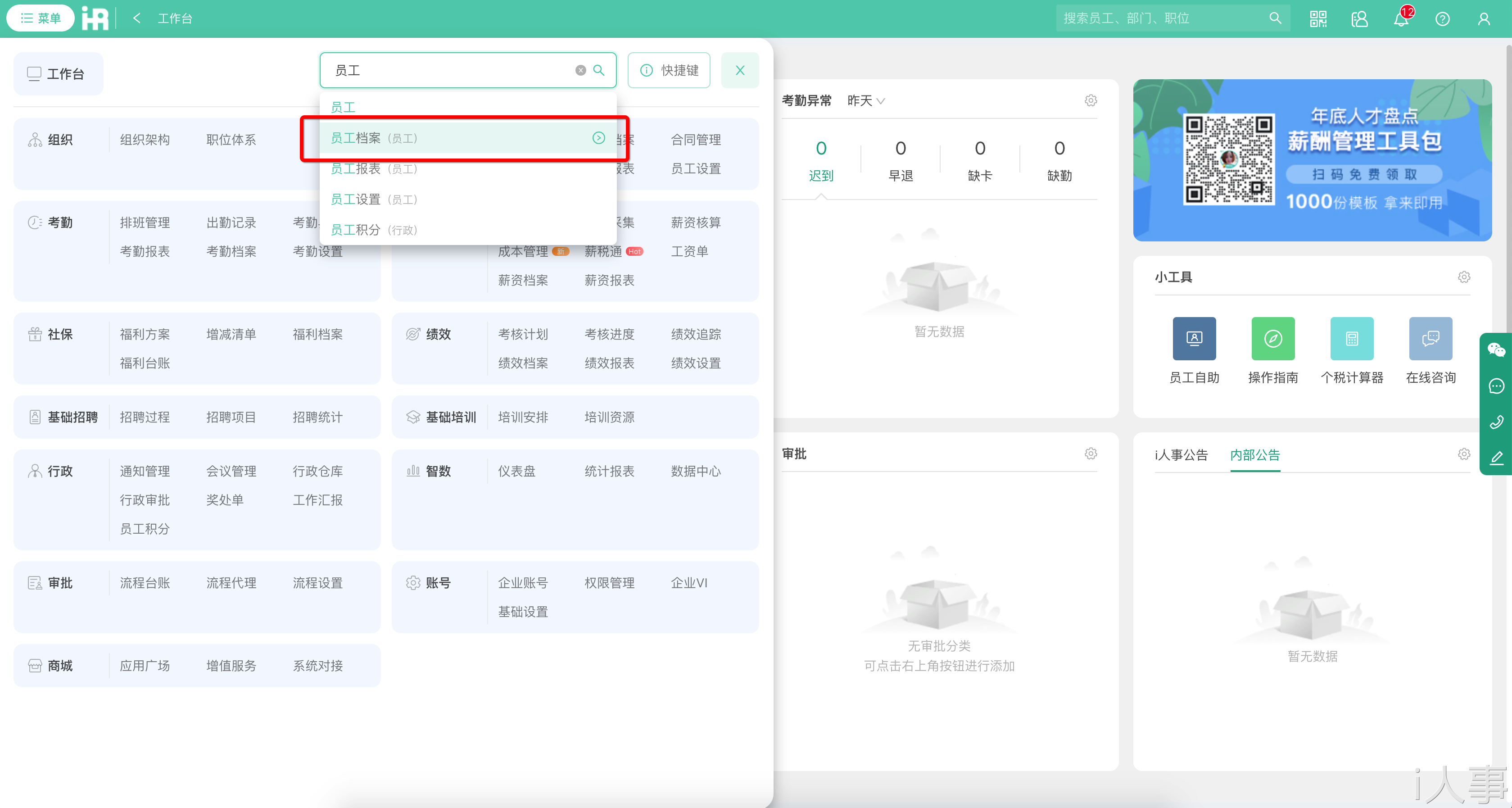Screen dimensions: 1512x808
Task: Open the contacts icon in top bar
Action: [1359, 19]
